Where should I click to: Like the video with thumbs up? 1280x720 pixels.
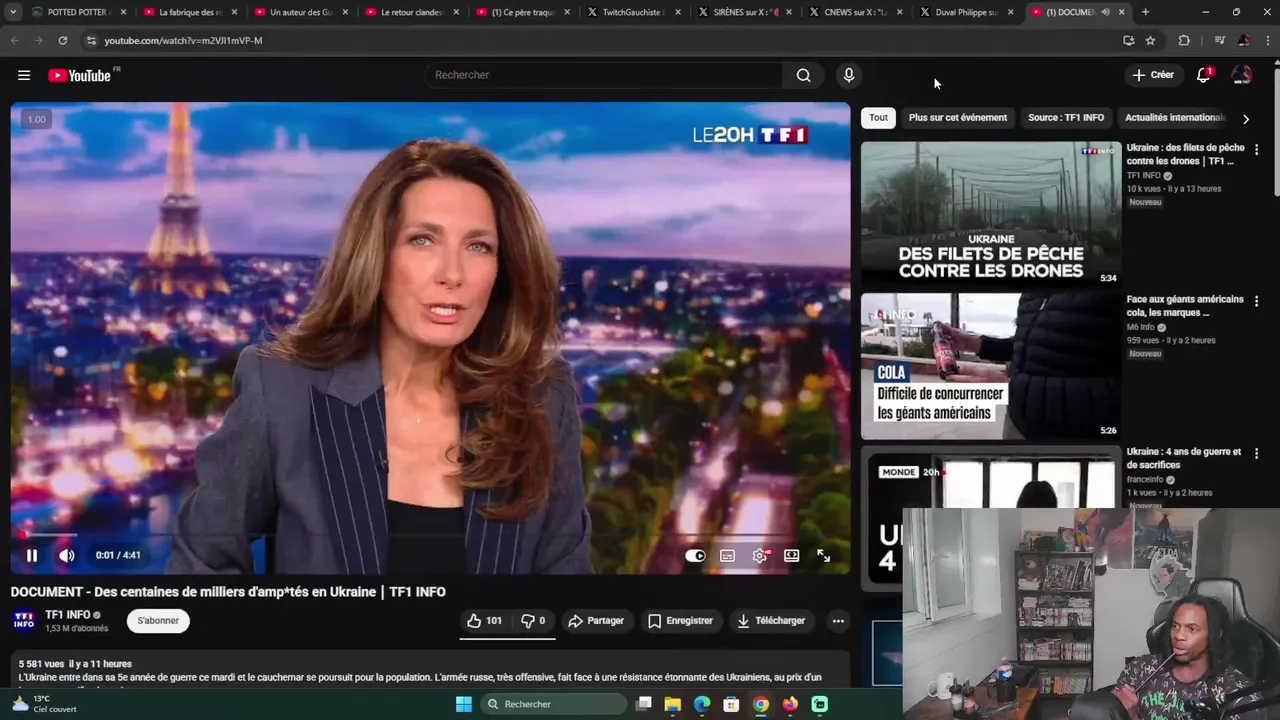point(485,621)
